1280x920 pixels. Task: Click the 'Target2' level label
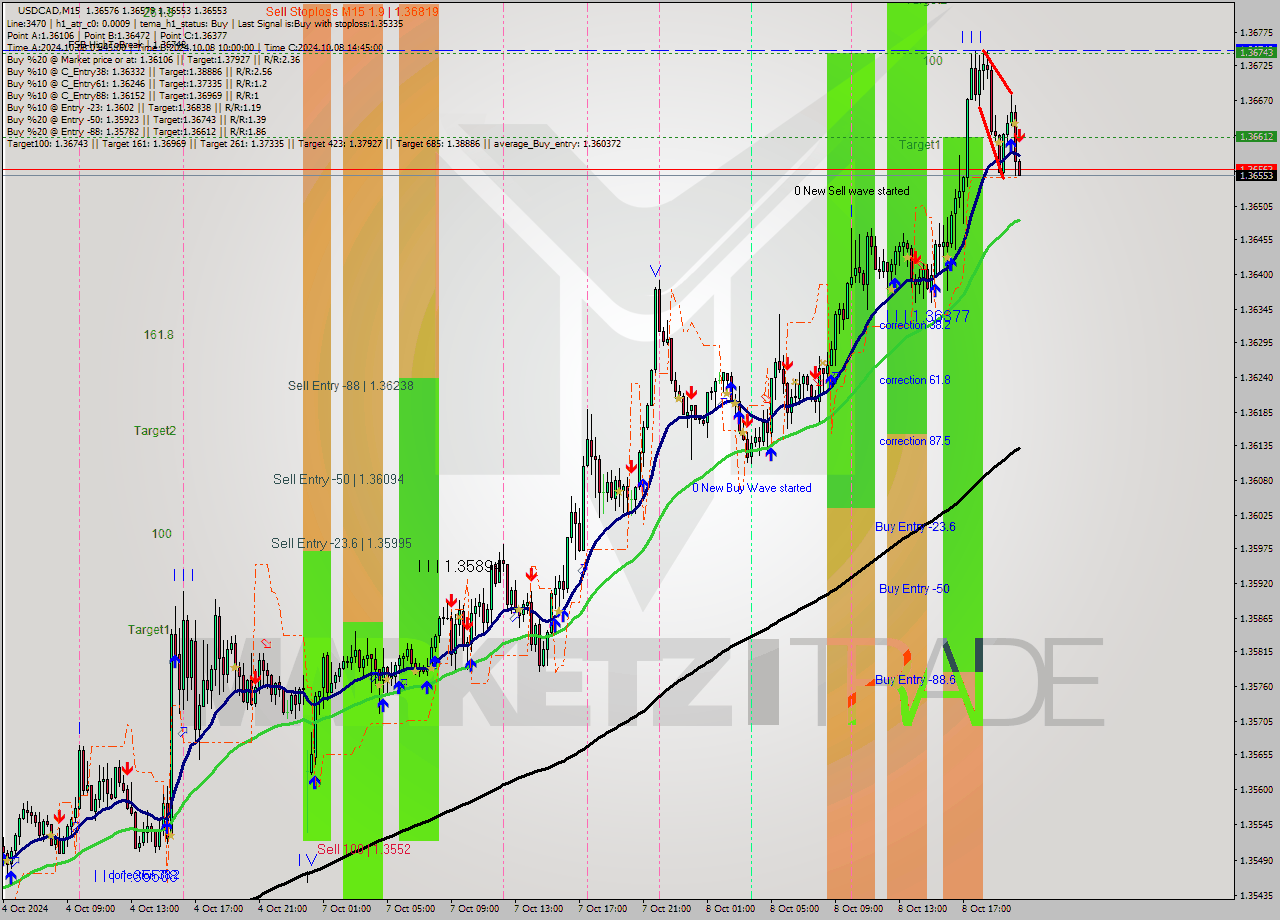click(x=155, y=431)
